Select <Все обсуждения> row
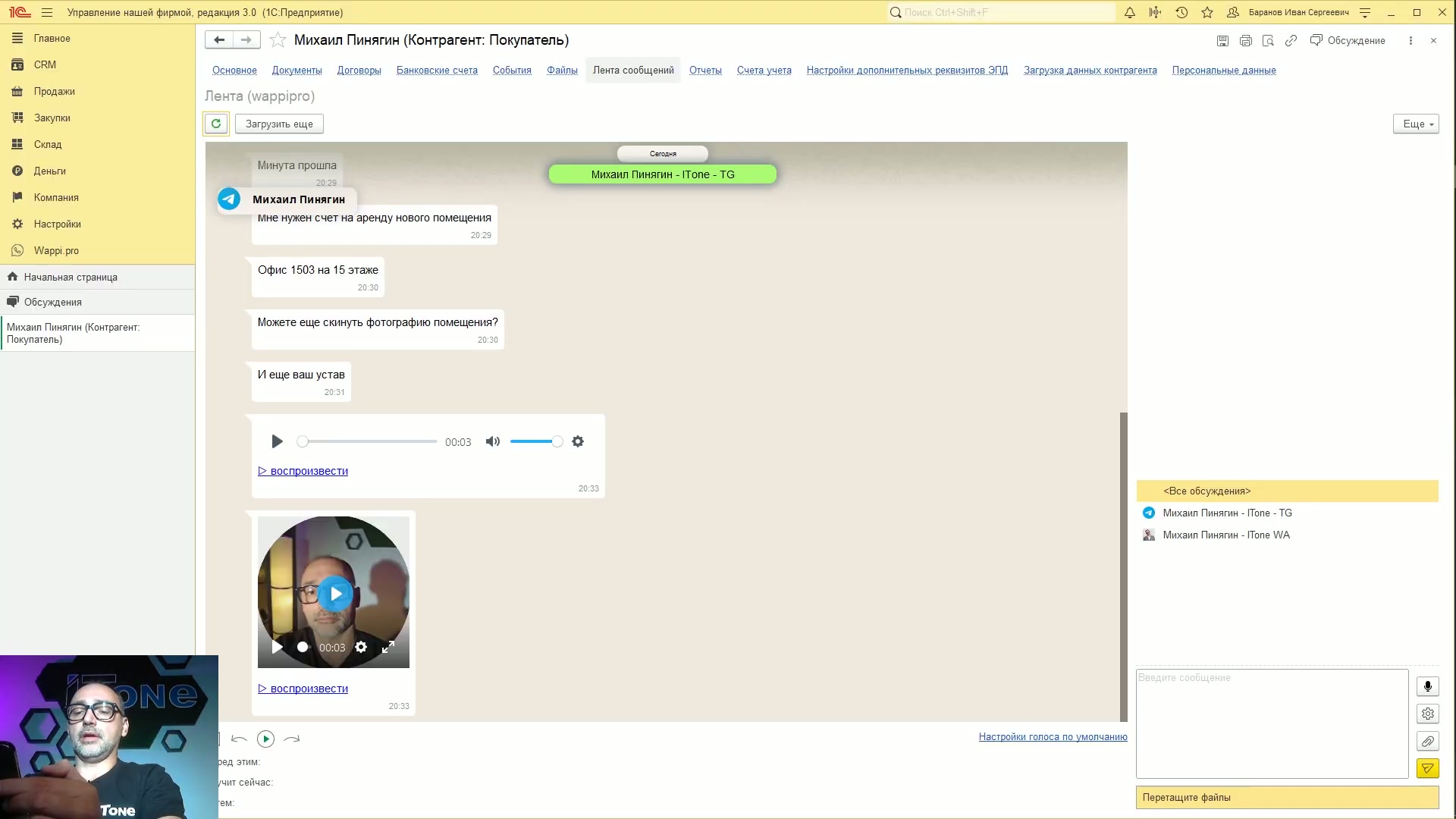 [1287, 491]
